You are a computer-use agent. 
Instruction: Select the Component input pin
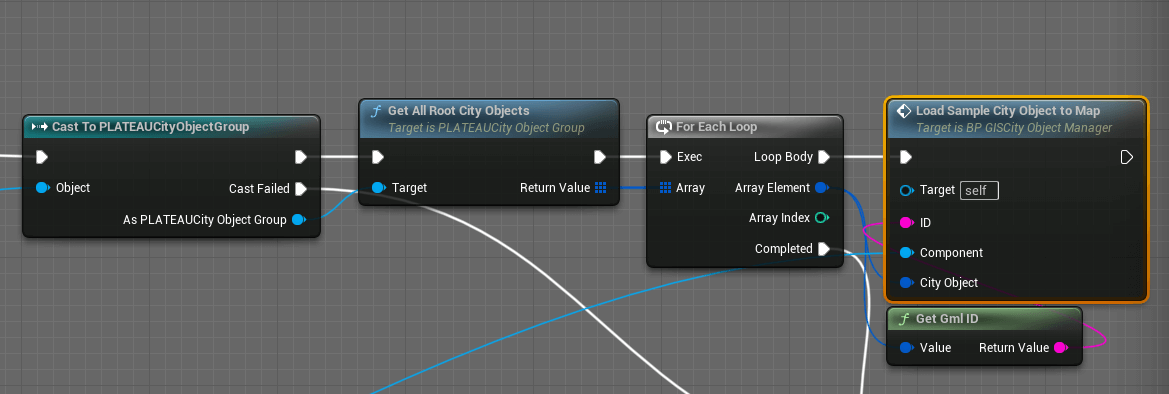click(x=907, y=253)
